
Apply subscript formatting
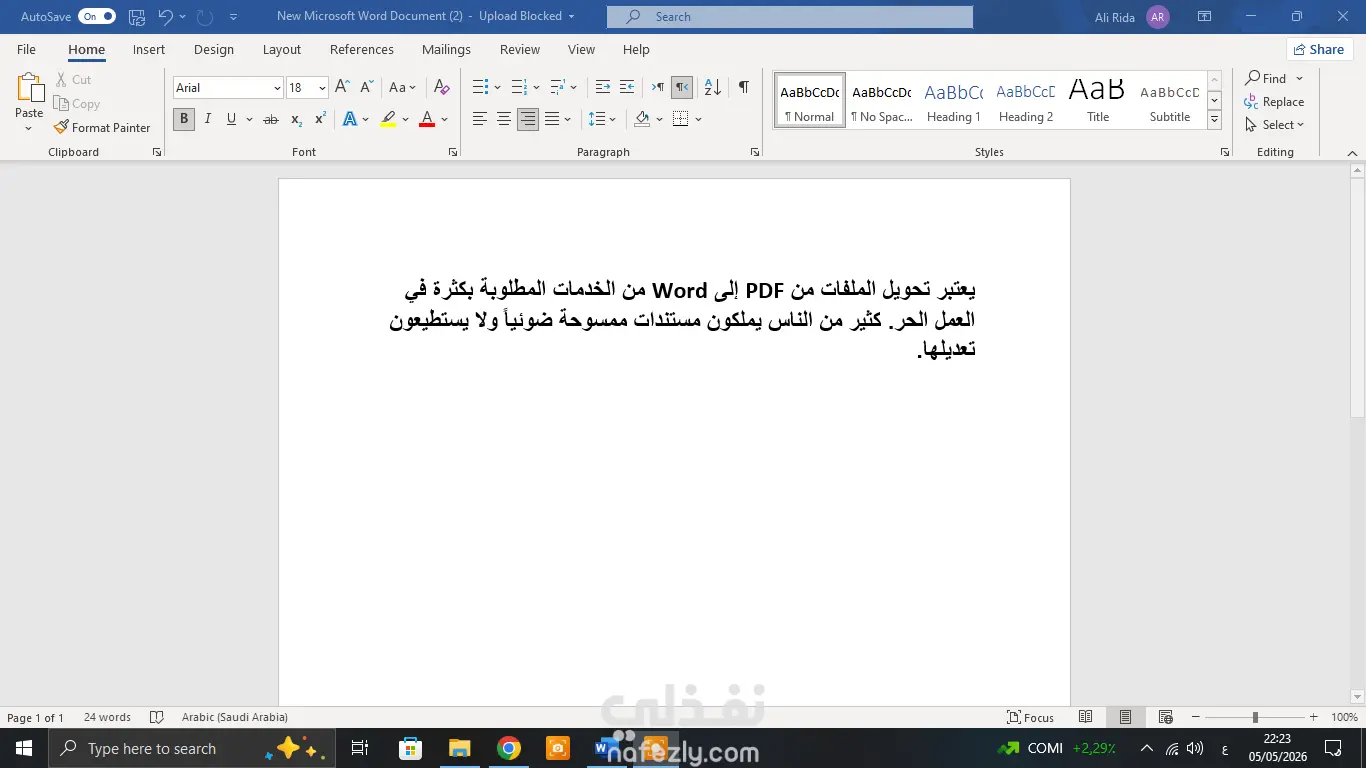tap(296, 119)
